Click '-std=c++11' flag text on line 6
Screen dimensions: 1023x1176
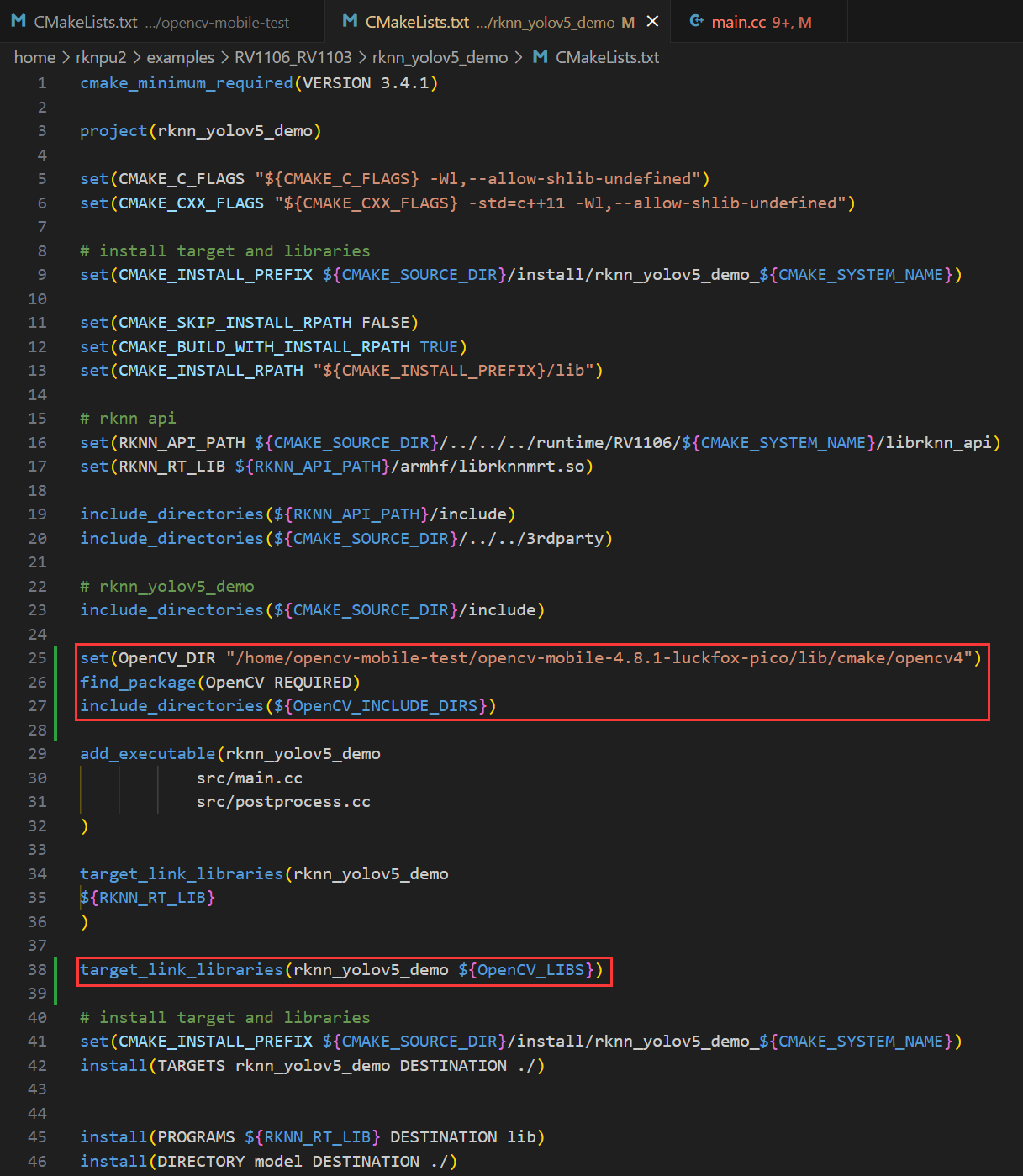[517, 203]
